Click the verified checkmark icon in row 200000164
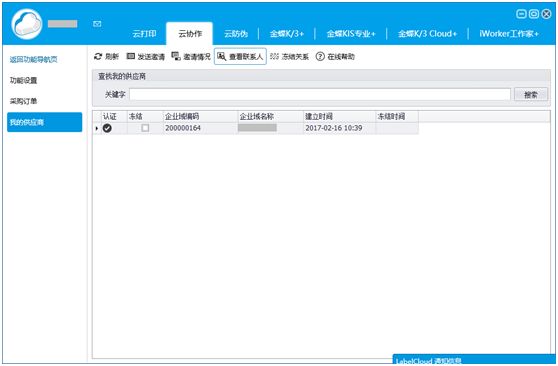Image resolution: width=558 pixels, height=366 pixels. (107, 128)
